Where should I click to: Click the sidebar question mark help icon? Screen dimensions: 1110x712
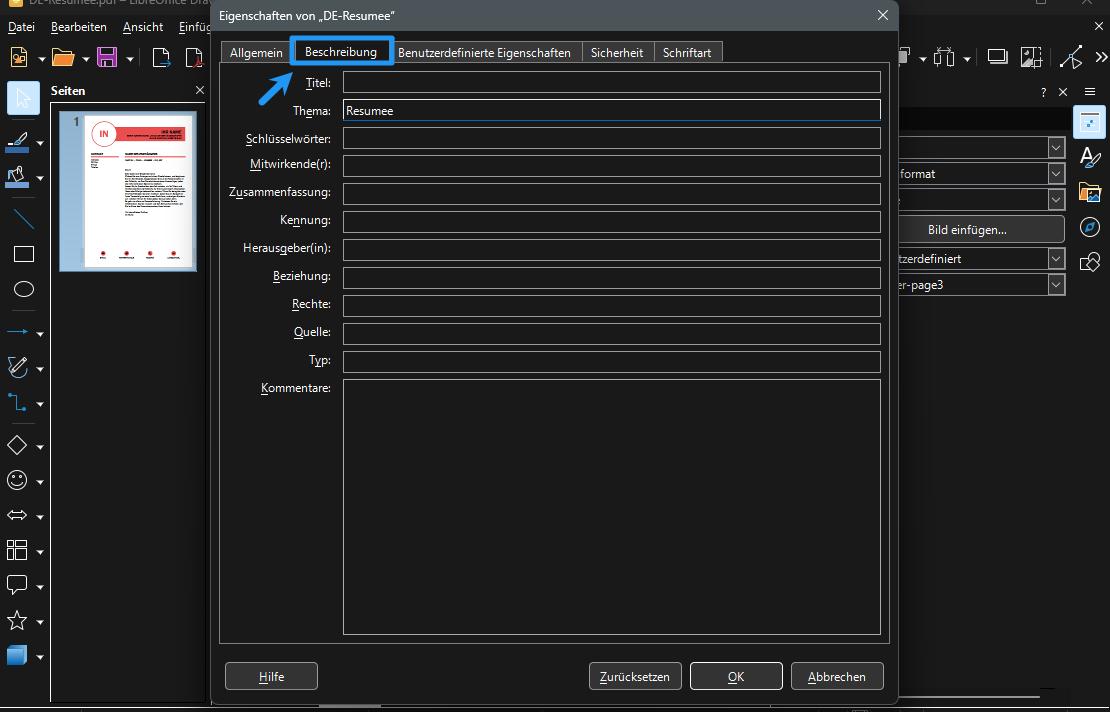click(1043, 92)
